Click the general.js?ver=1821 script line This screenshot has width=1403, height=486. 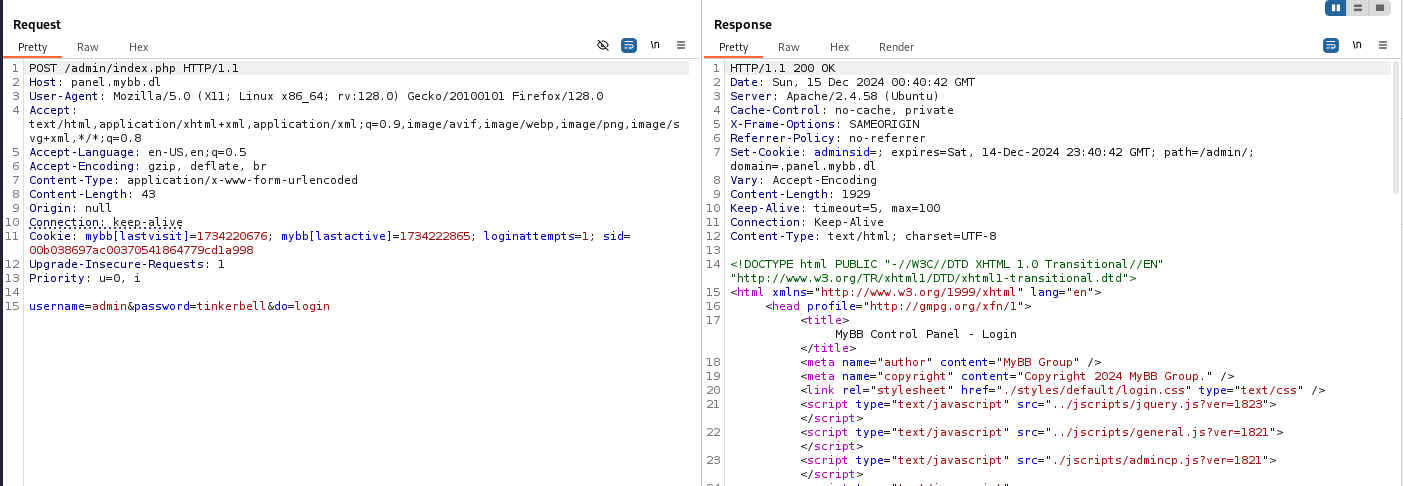(1042, 432)
